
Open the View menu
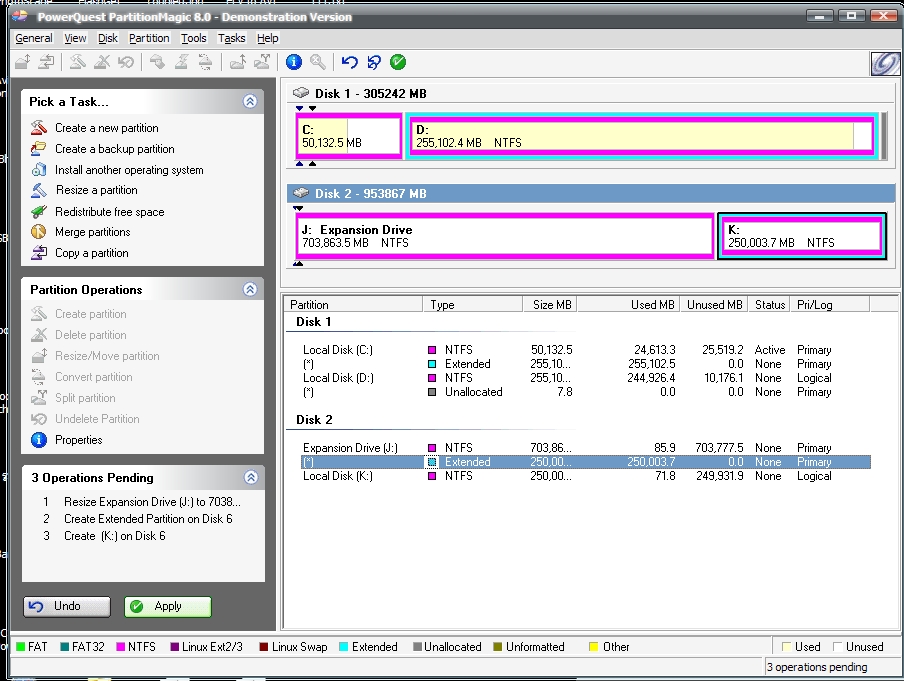(75, 38)
